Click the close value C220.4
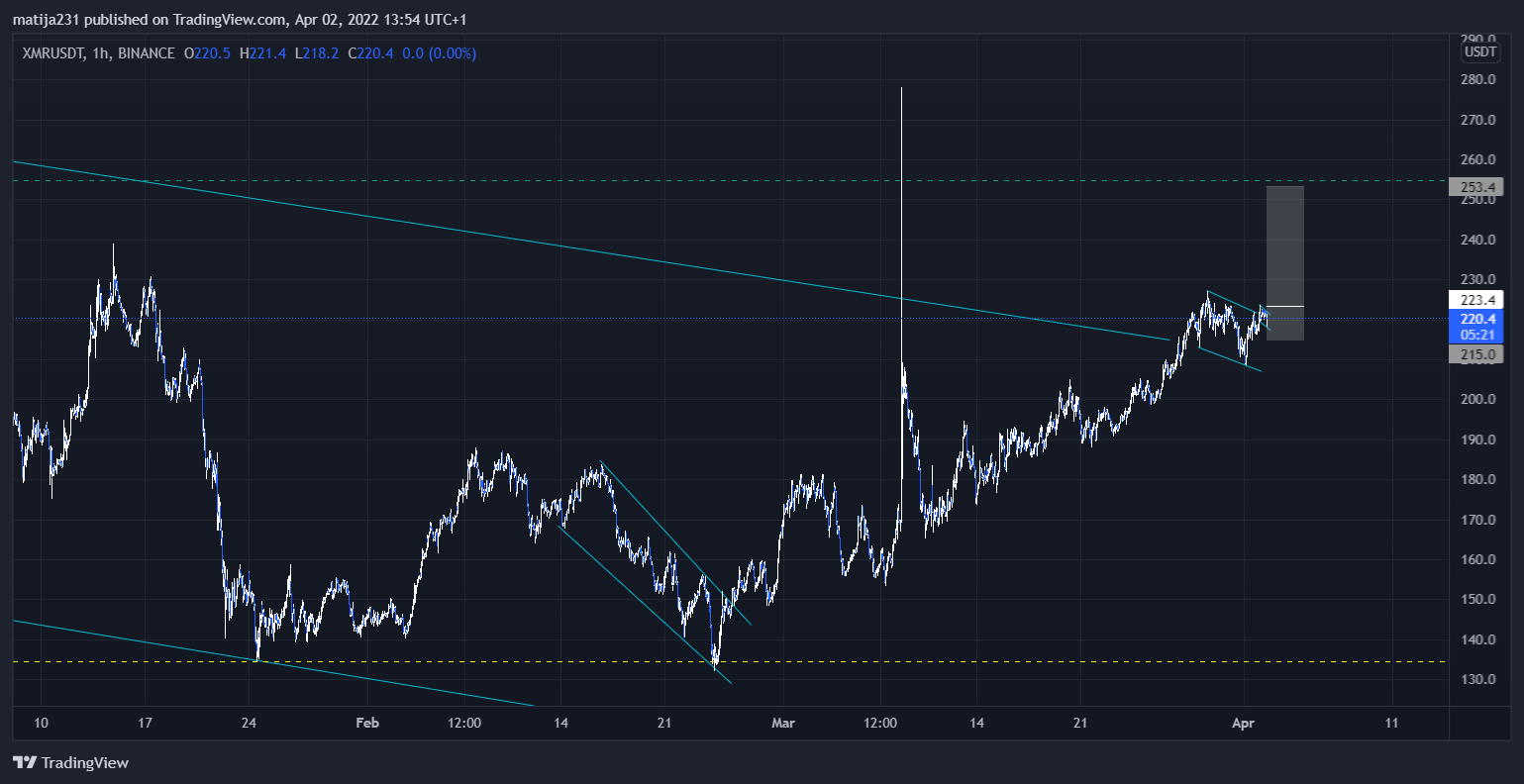The image size is (1524, 784). pos(371,53)
